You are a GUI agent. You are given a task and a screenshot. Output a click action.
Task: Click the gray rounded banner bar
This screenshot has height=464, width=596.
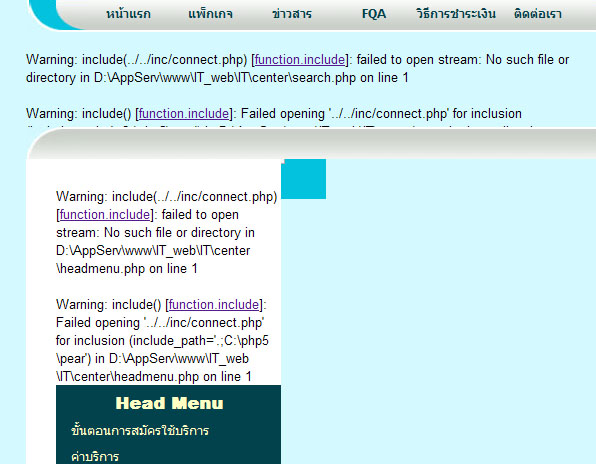pyautogui.click(x=312, y=144)
